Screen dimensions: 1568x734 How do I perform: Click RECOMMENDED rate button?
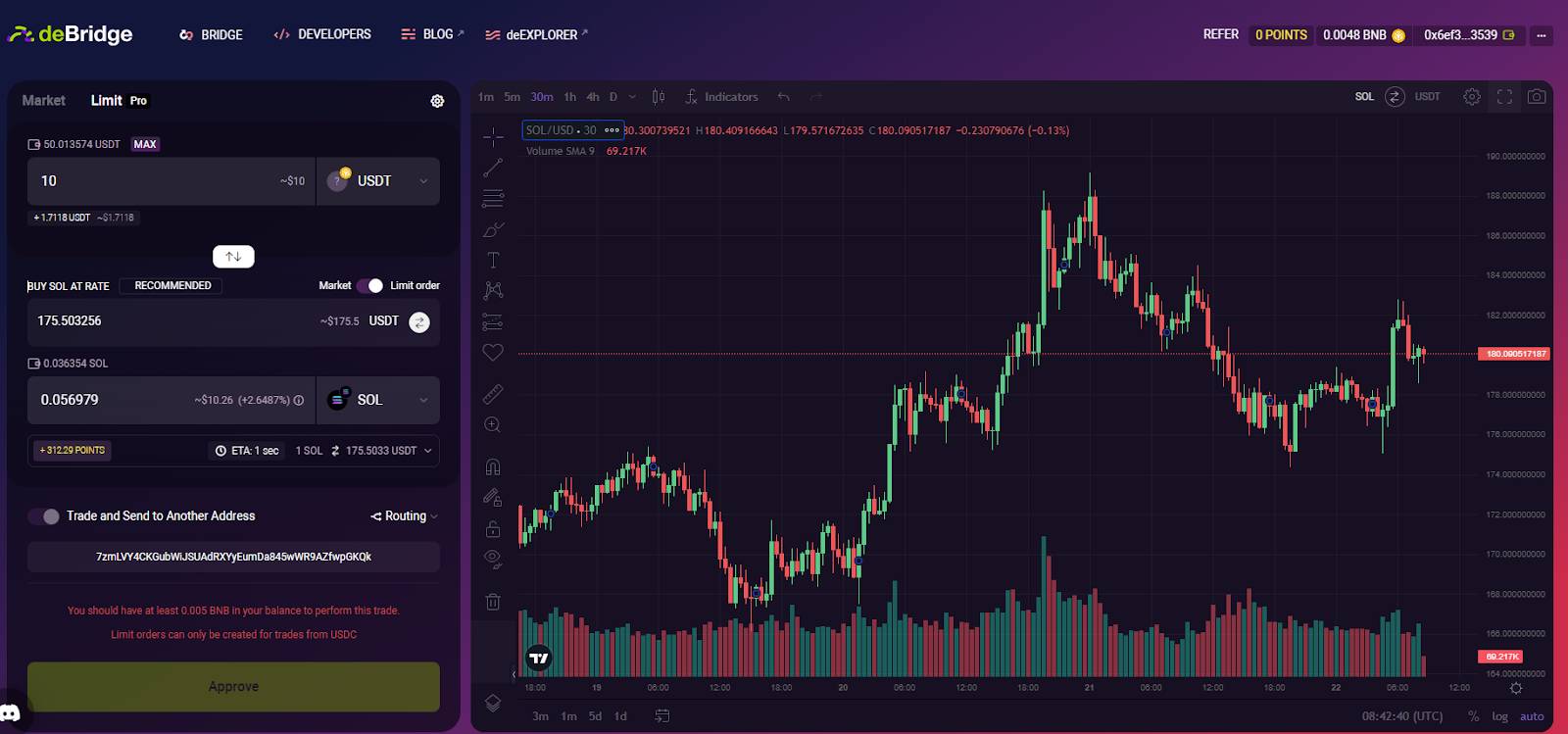(172, 286)
